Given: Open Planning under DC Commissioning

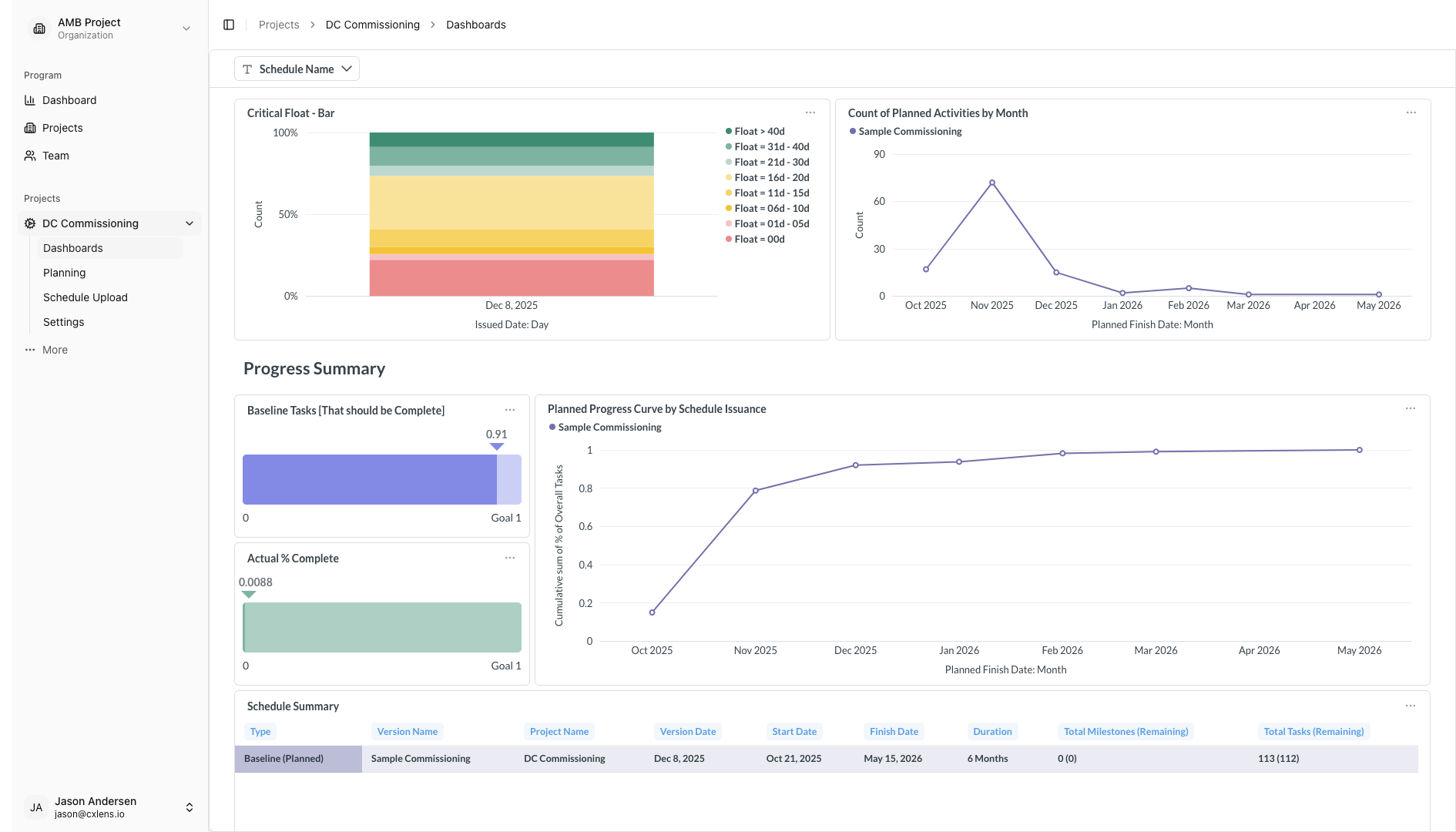Looking at the screenshot, I should (64, 273).
